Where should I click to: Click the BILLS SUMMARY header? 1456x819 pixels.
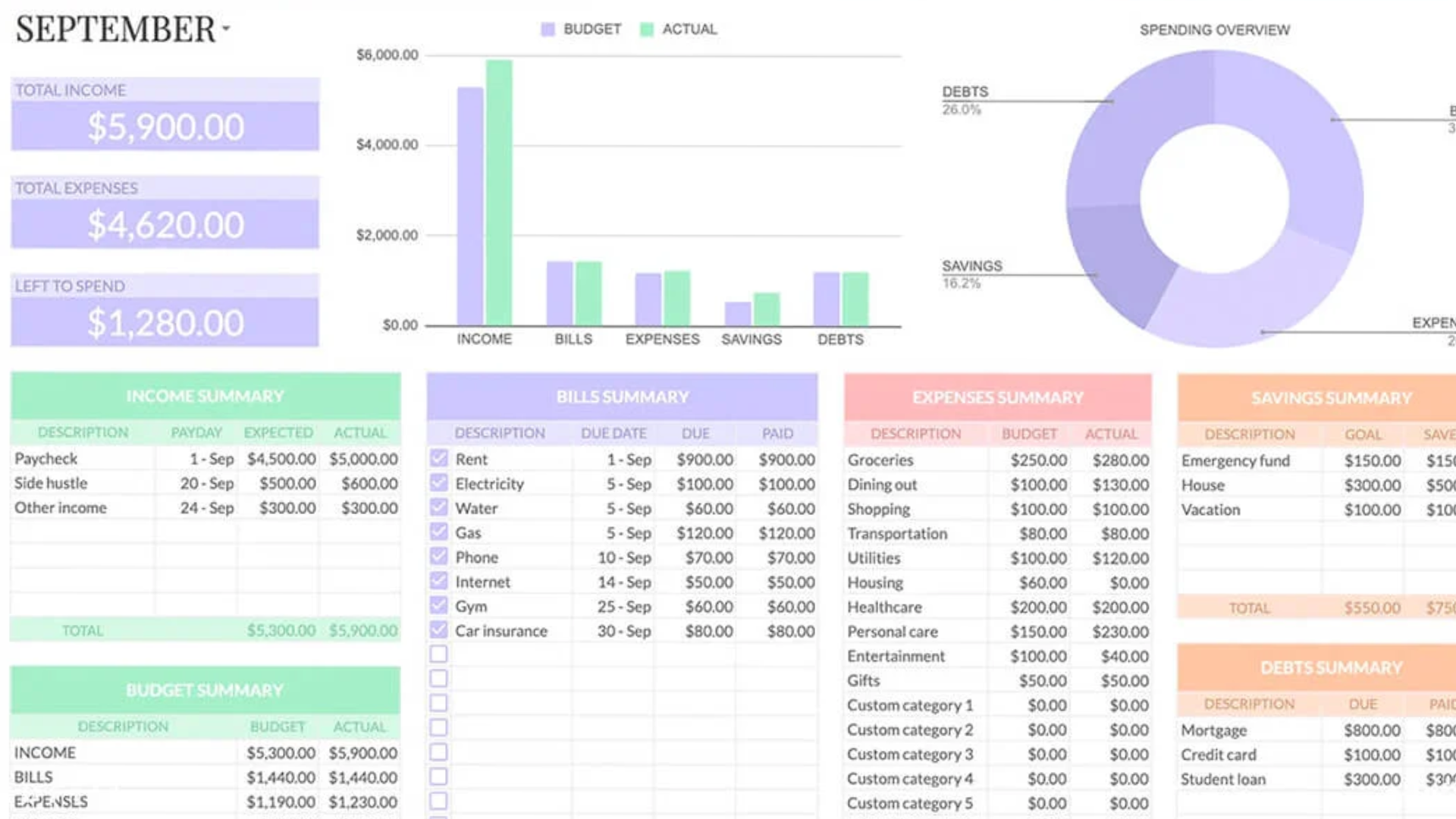pyautogui.click(x=622, y=397)
